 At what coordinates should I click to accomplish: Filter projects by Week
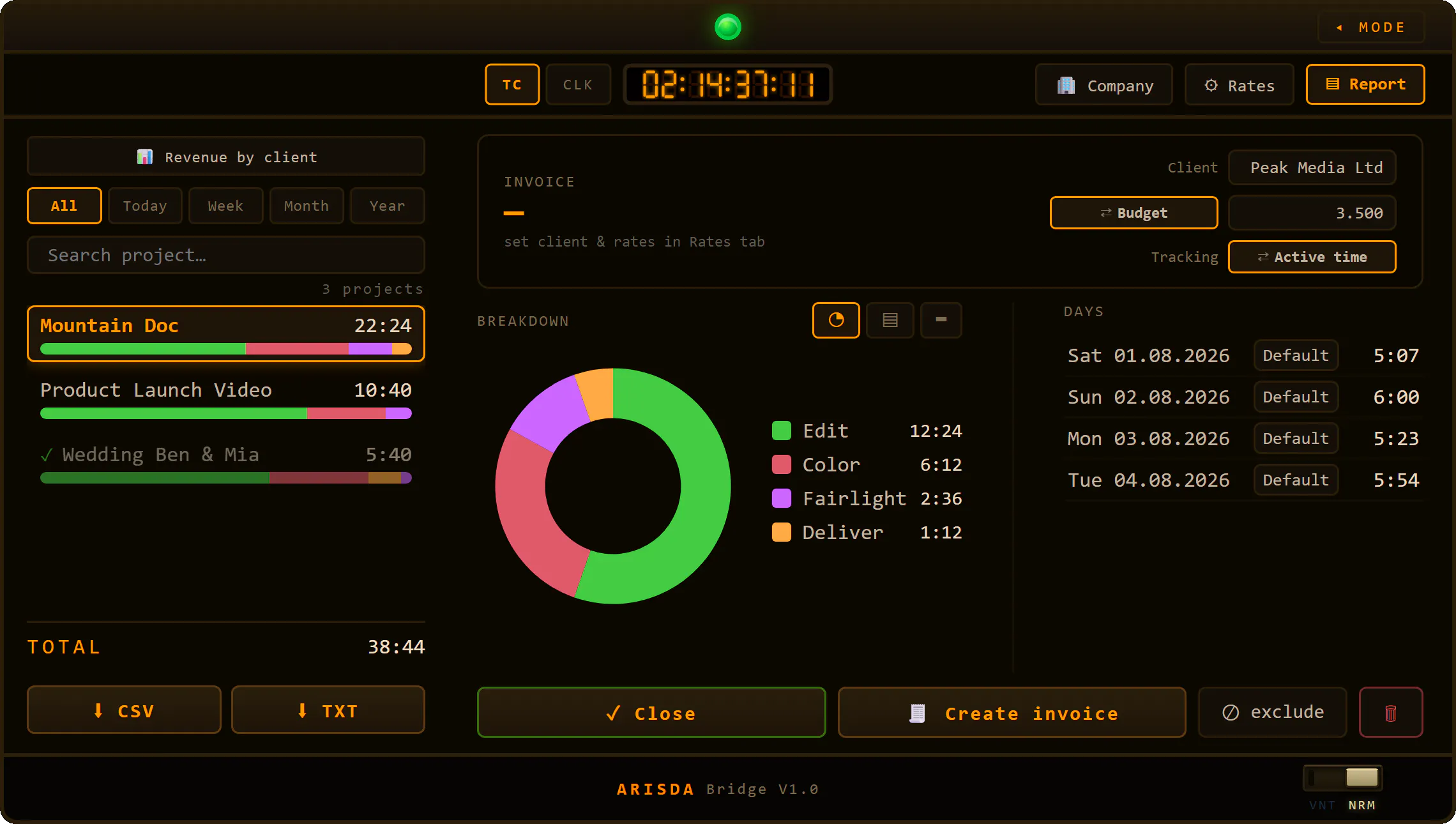[225, 206]
